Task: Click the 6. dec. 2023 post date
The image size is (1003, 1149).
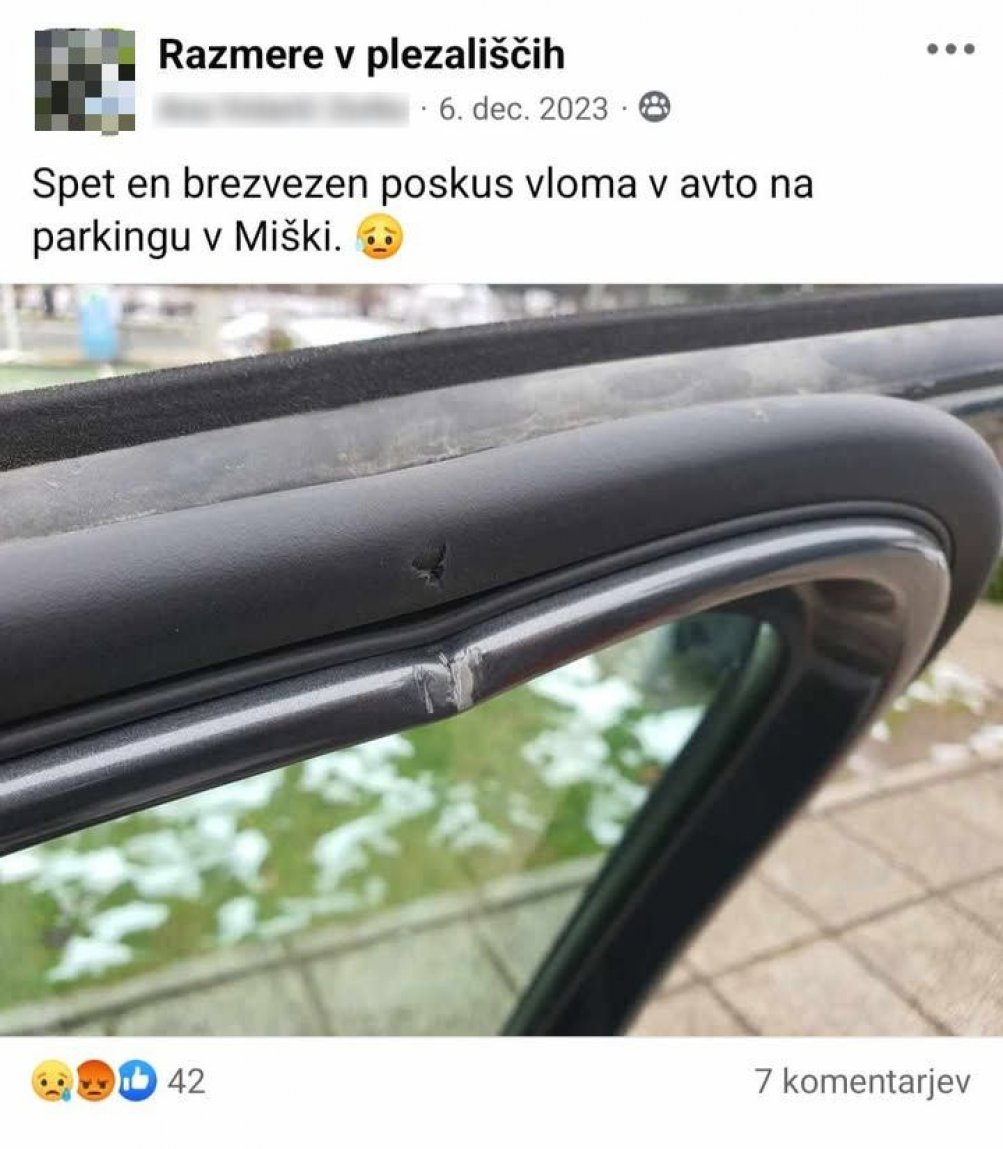Action: (523, 109)
